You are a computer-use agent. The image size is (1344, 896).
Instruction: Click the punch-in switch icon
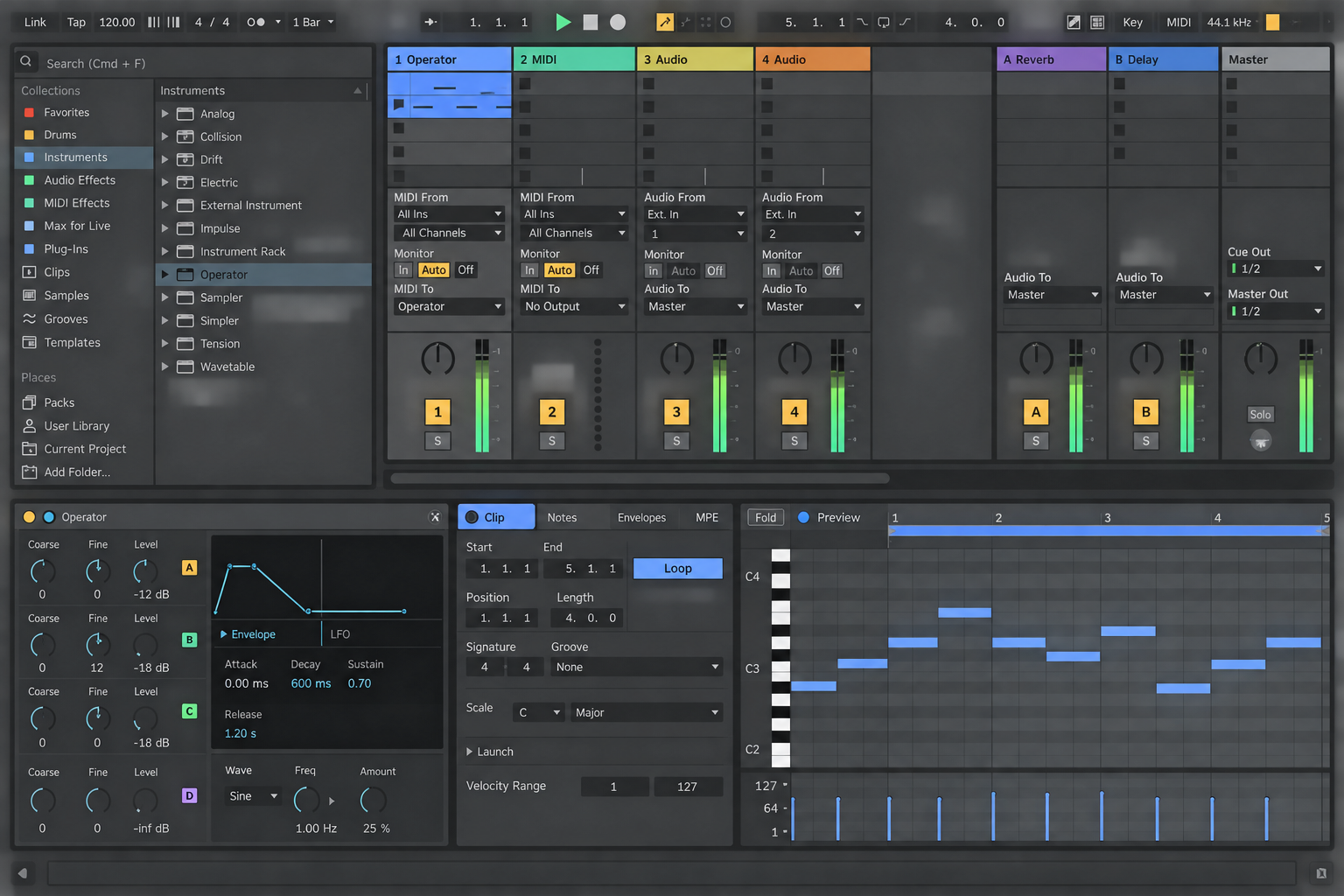(863, 22)
